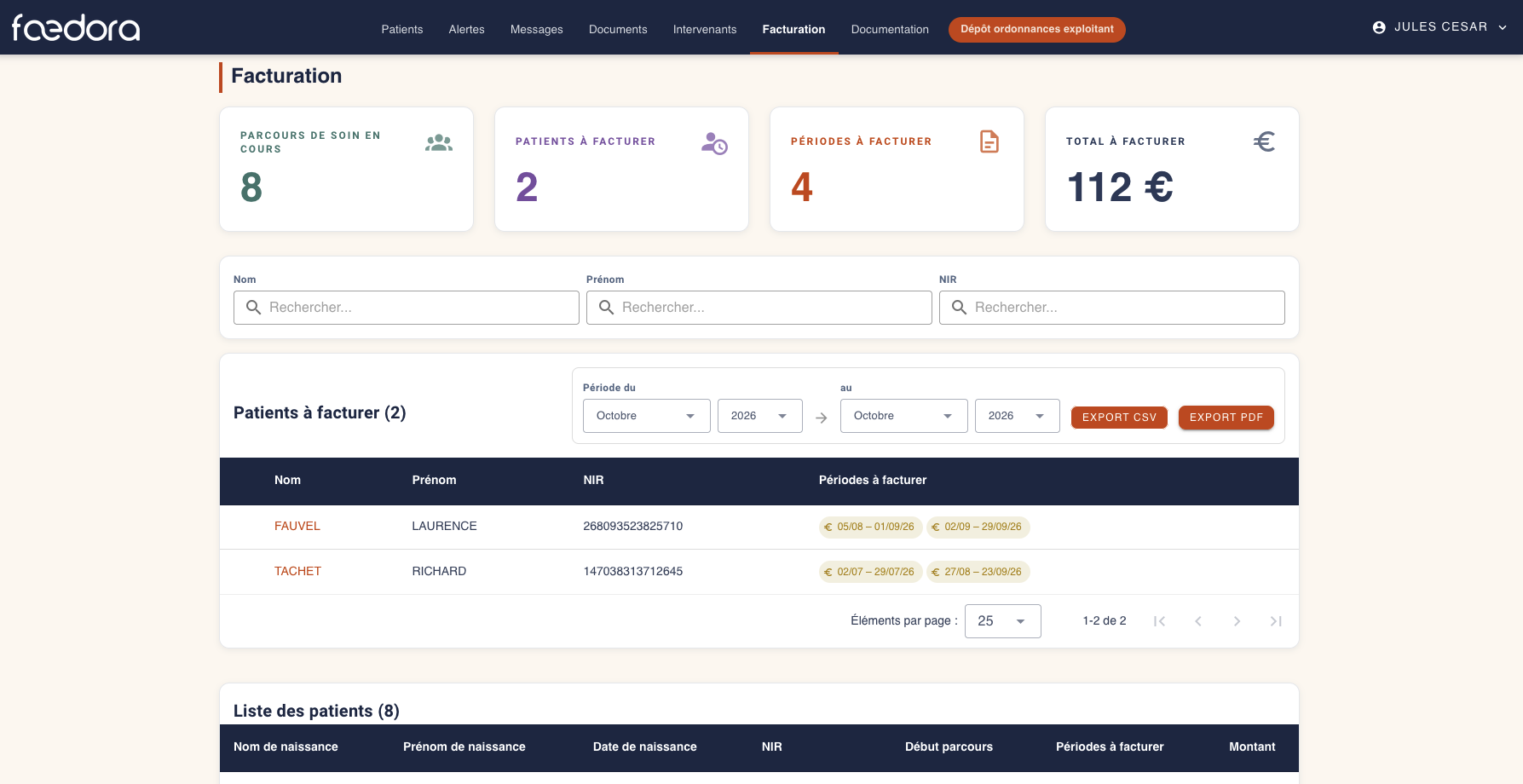Click the 05/08 – 01/09/26 period chip

click(x=870, y=527)
